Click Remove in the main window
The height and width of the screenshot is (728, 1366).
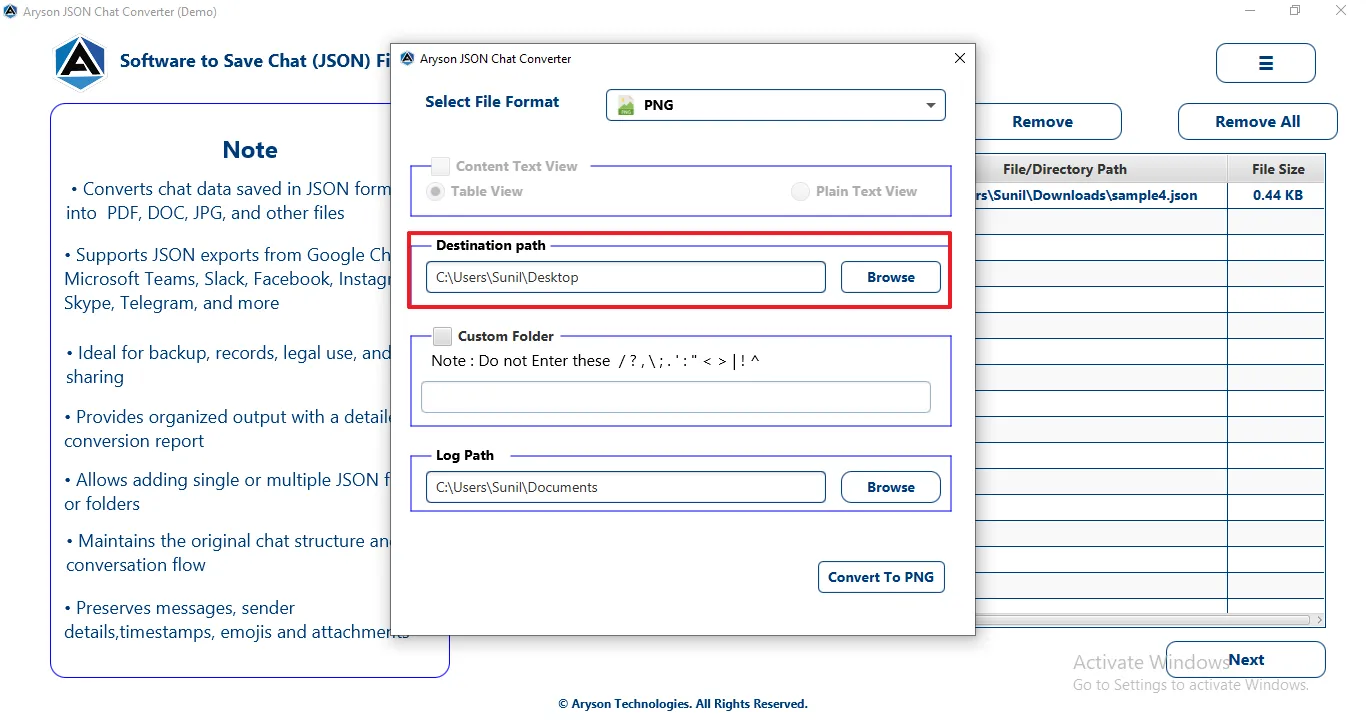(x=1043, y=122)
